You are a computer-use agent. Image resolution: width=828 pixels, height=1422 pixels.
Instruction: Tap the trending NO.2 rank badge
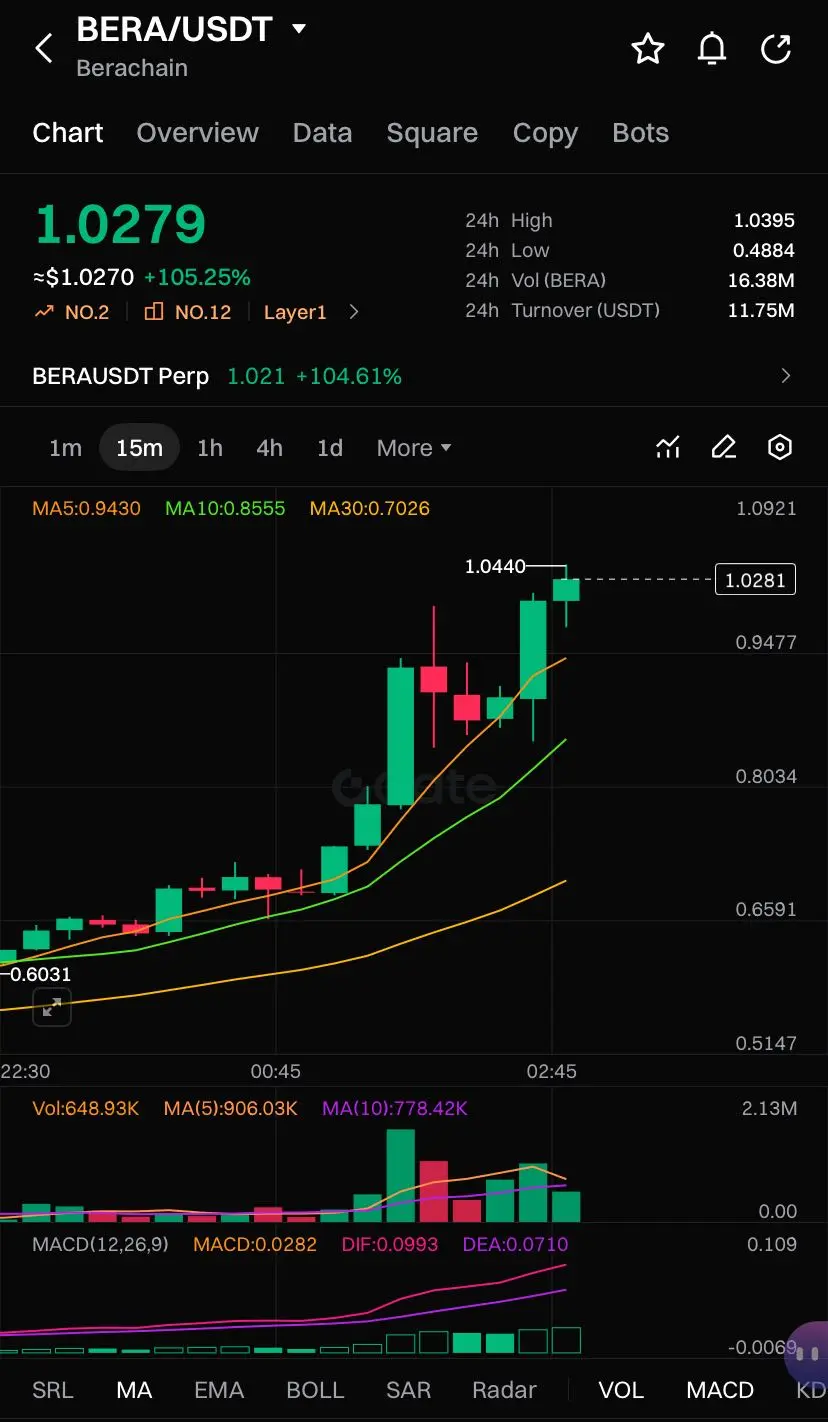(72, 312)
